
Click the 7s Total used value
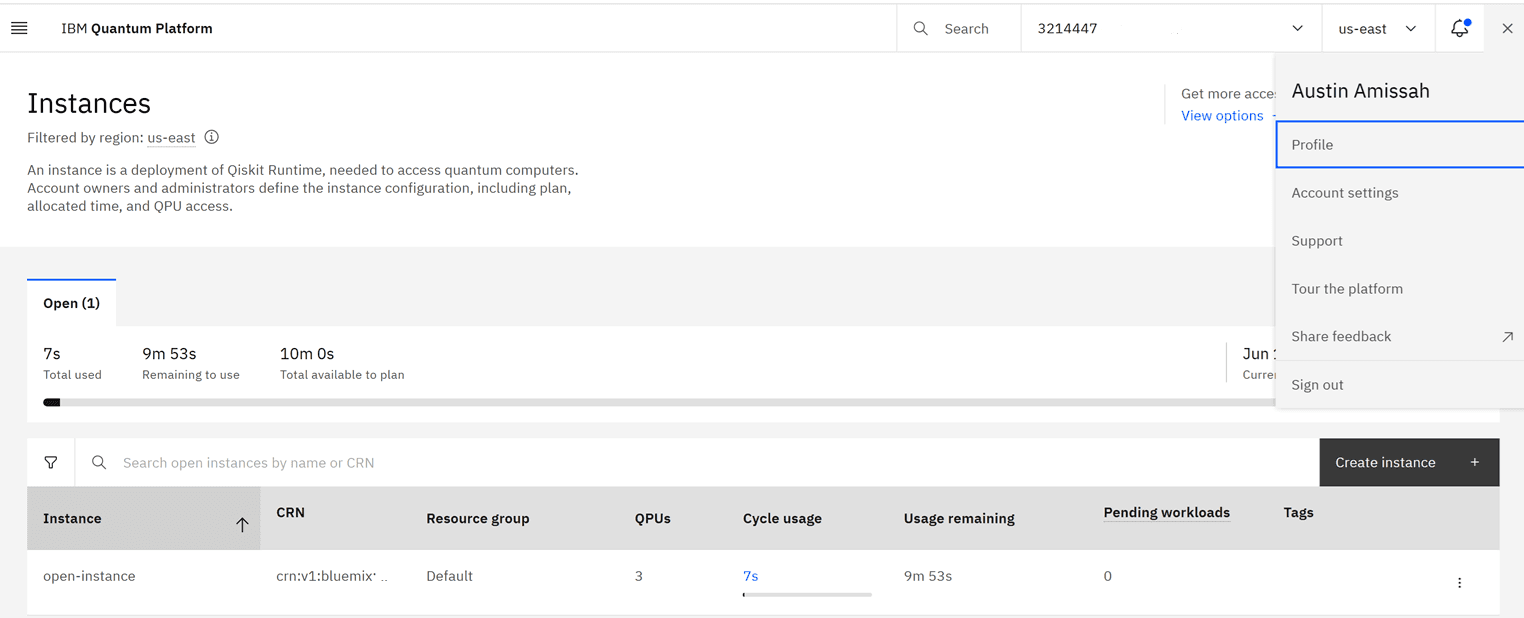(52, 354)
